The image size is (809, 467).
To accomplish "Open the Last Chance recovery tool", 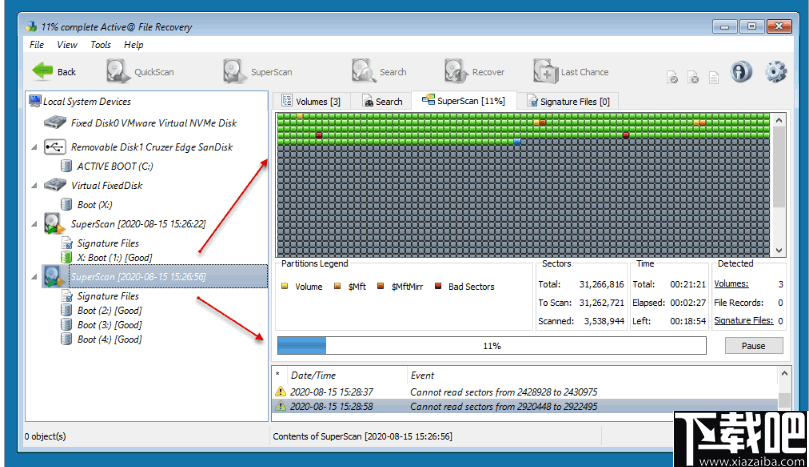I will [571, 71].
